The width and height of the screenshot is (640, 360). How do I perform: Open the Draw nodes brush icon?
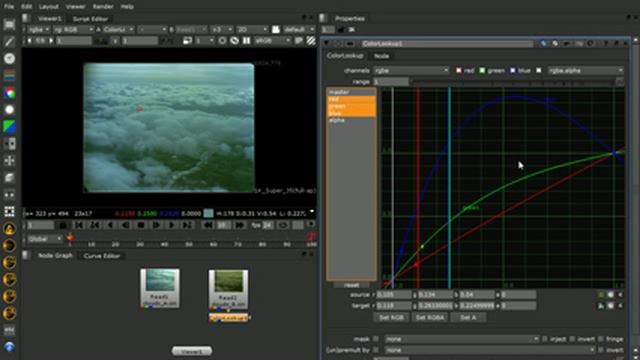[9, 42]
